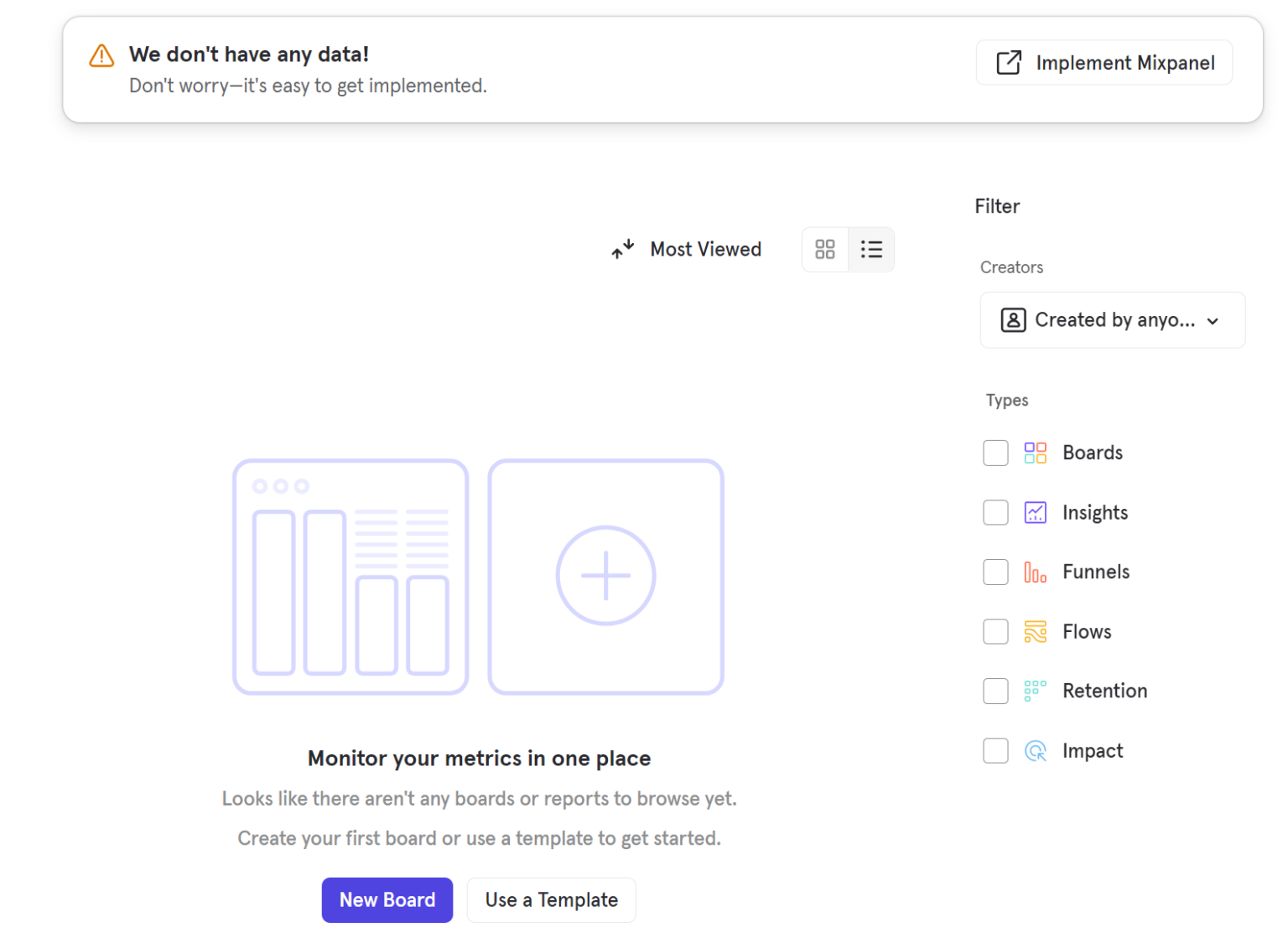Click the sort direction arrows icon
The image size is (1288, 948).
622,249
